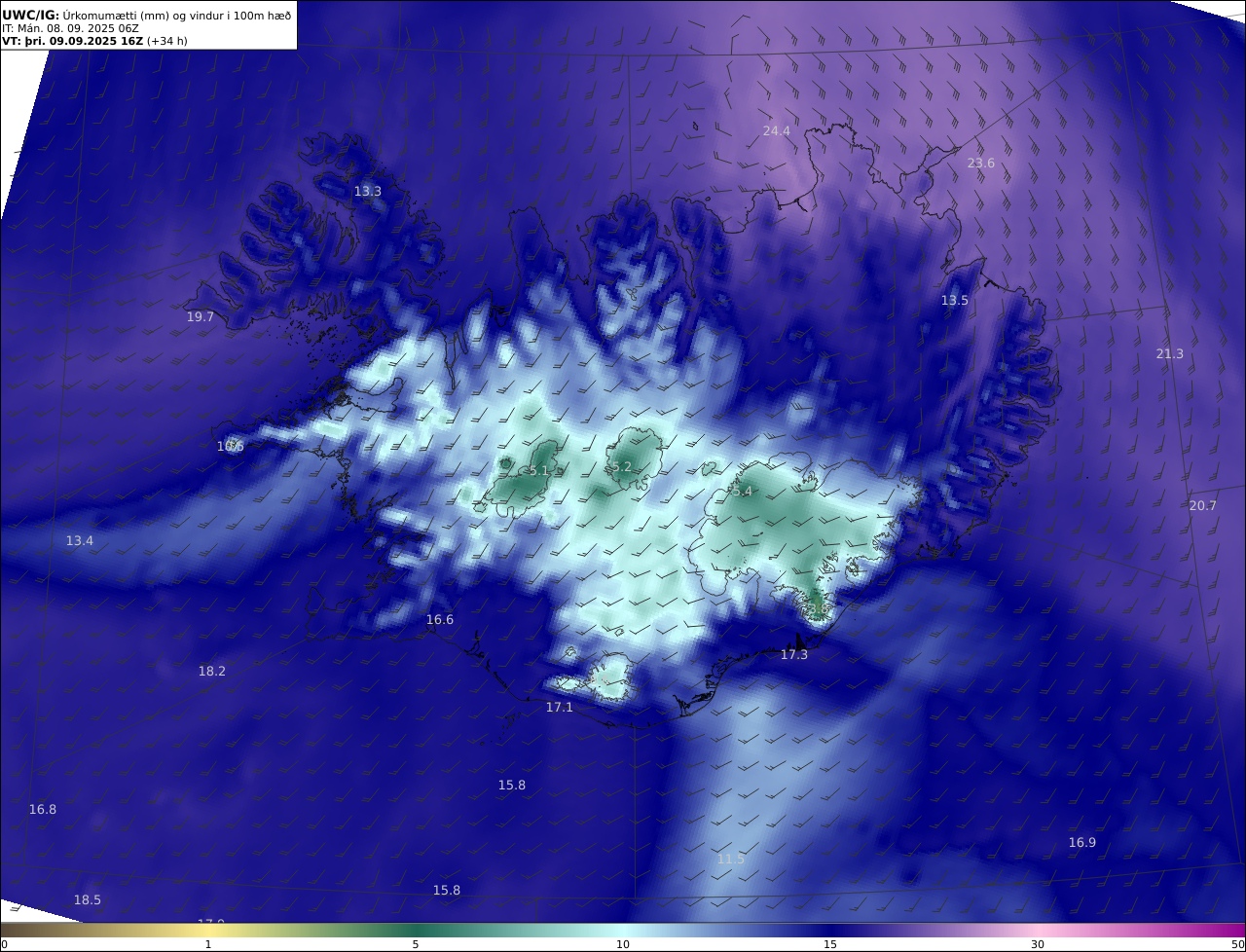Image resolution: width=1246 pixels, height=952 pixels.
Task: Click the value 21.3 on the map
Action: 1170,353
